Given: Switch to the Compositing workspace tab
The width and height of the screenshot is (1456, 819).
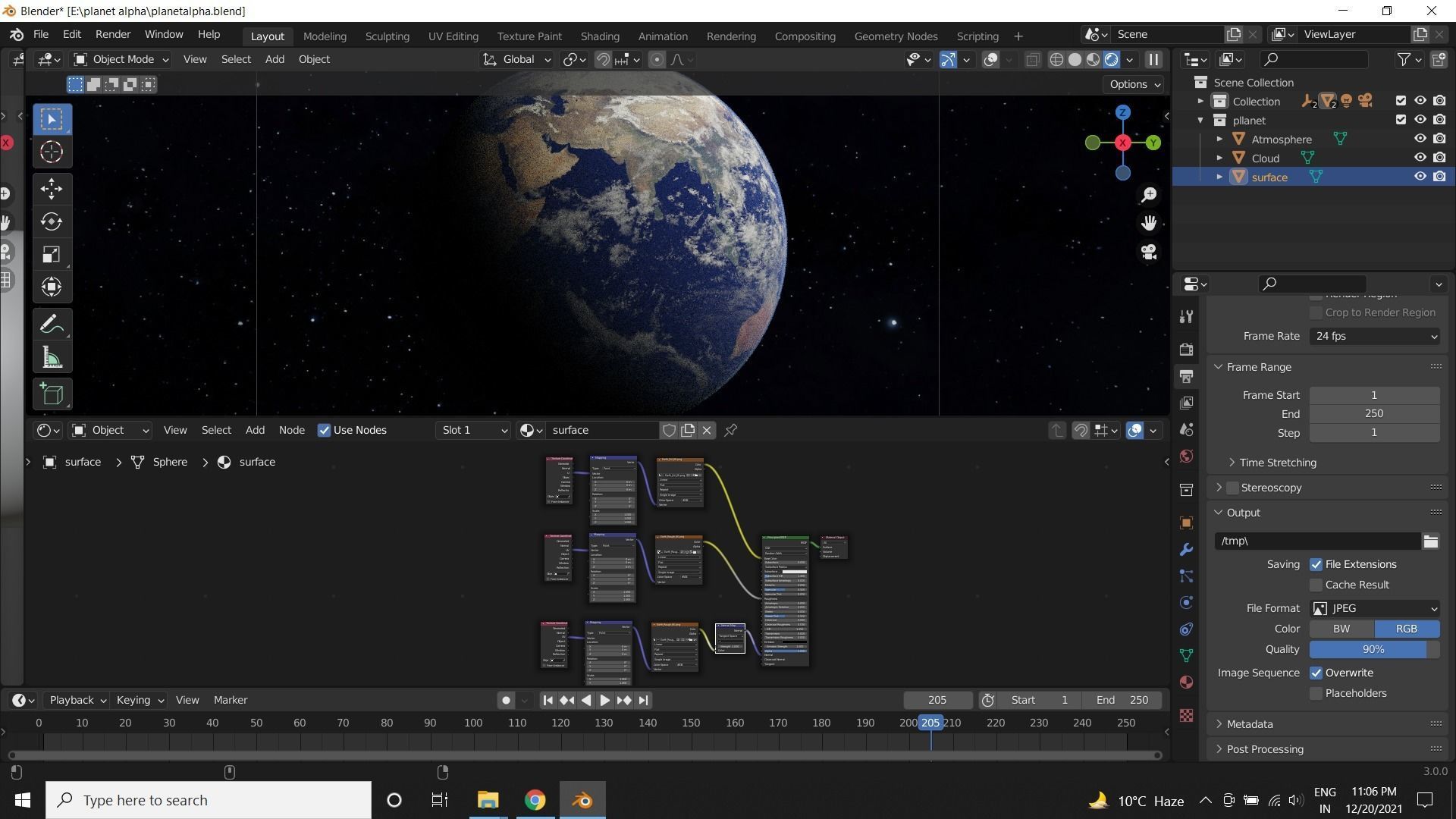Looking at the screenshot, I should pos(805,36).
